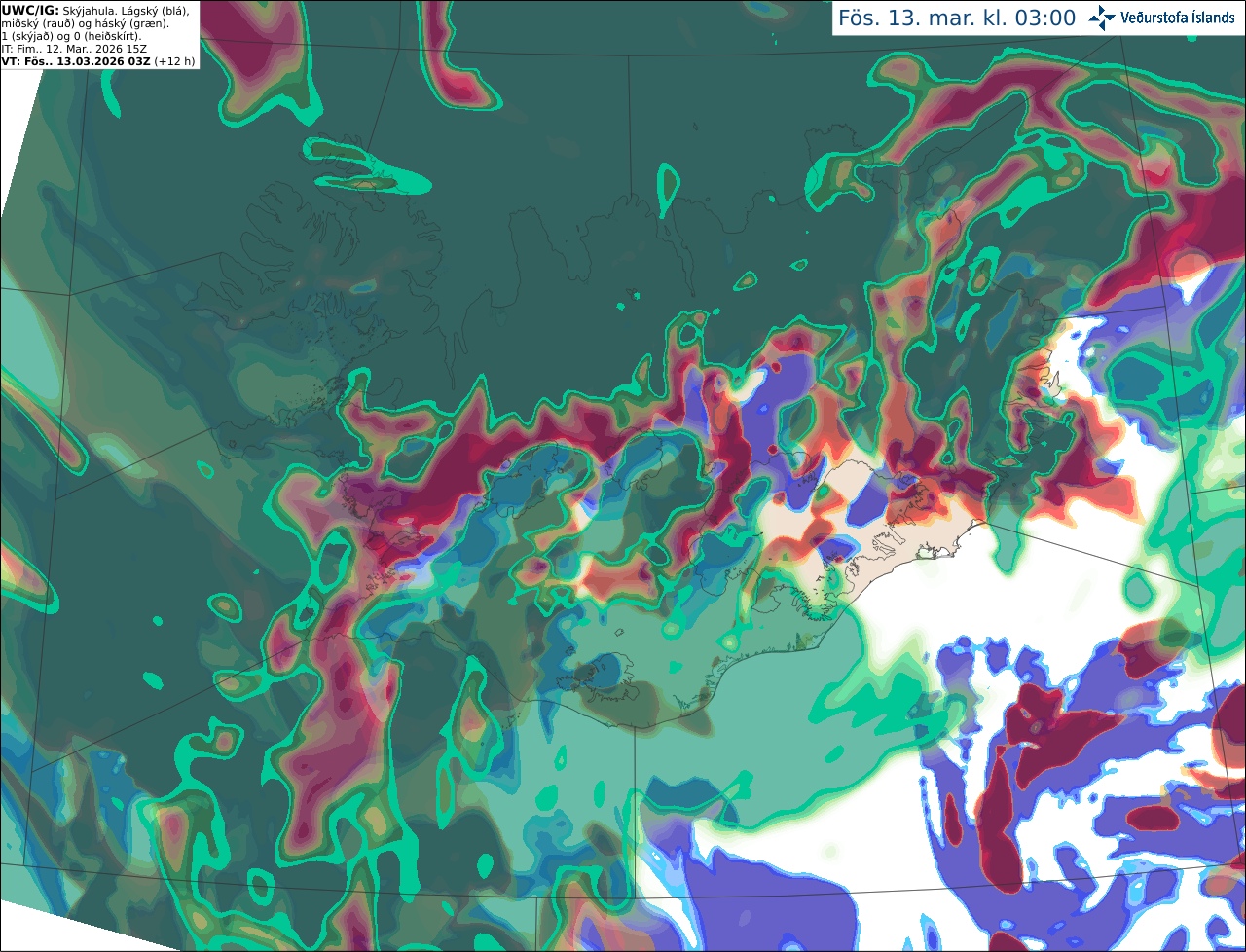Click the Veðurstofa Íslands logo icon

click(x=1102, y=18)
